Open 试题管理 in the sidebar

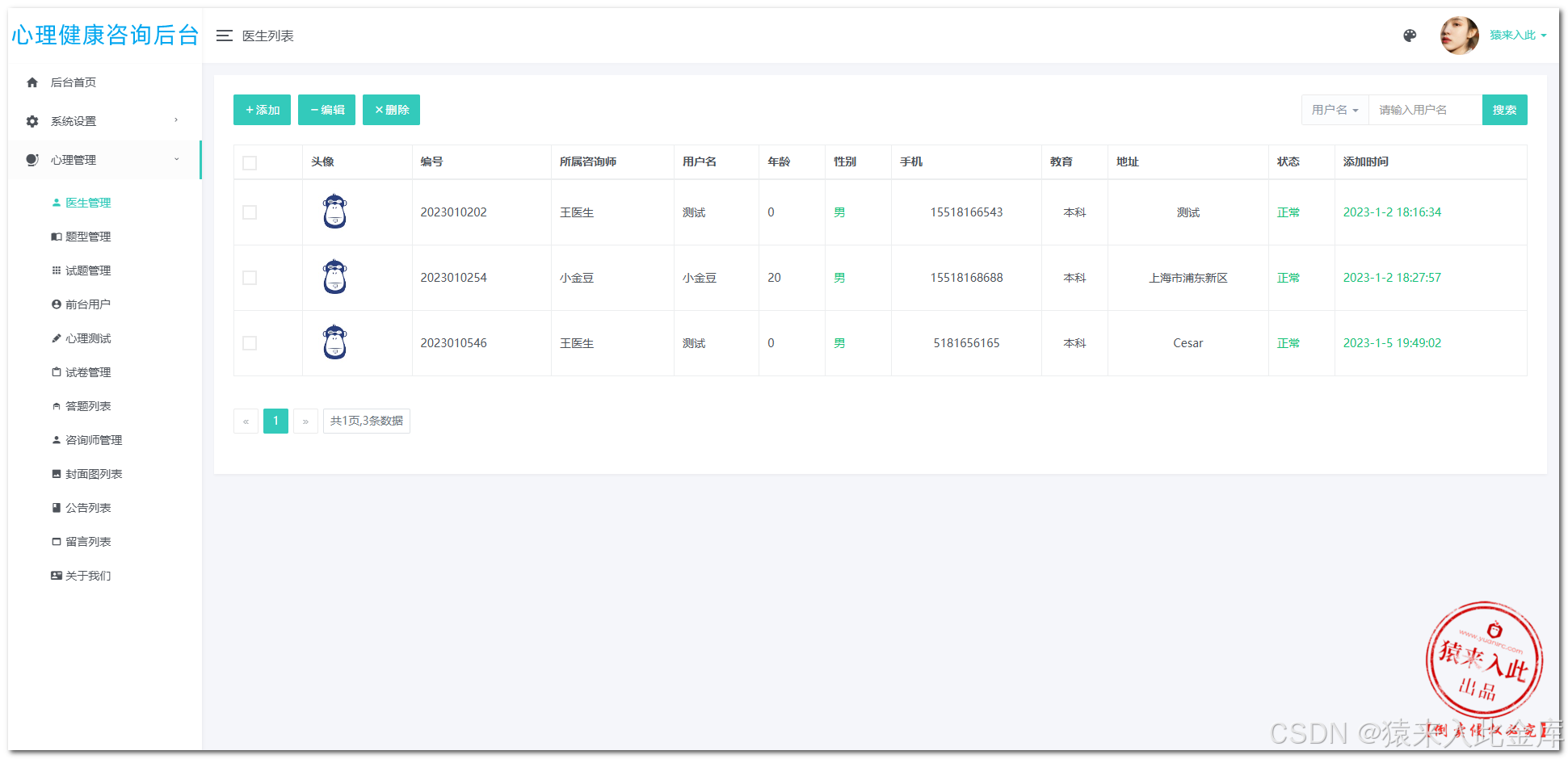(x=88, y=270)
